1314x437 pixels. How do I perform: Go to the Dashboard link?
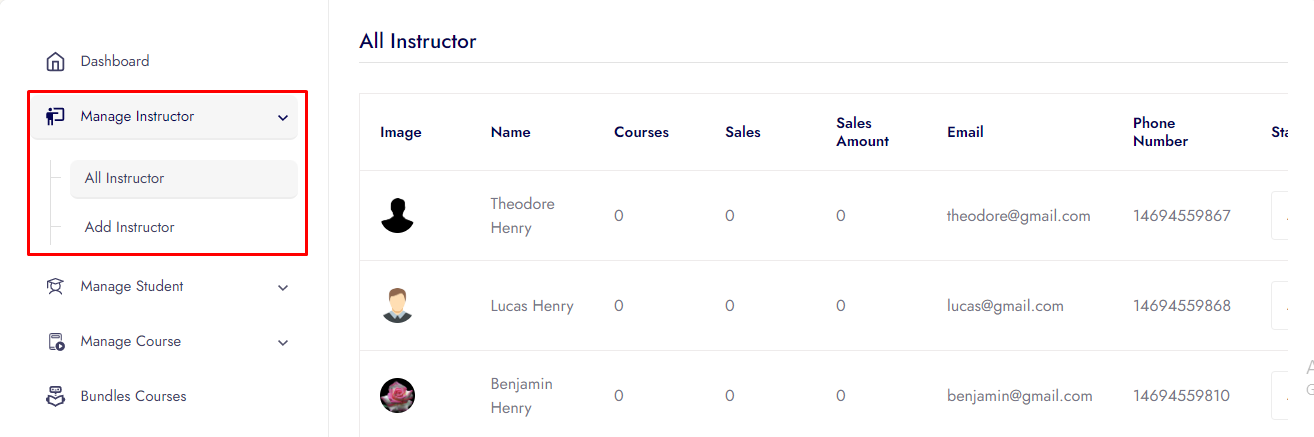click(115, 62)
